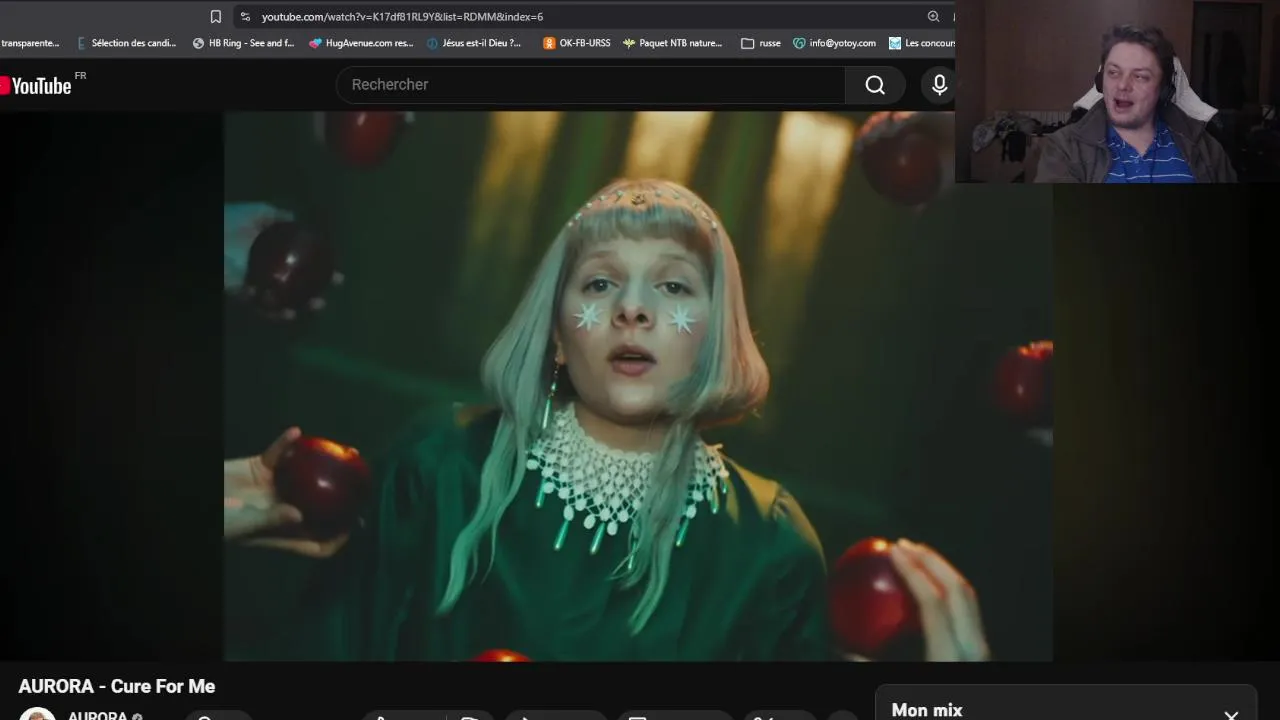The image size is (1280, 720).
Task: Click the video title 'AURORA - Cure For Me'
Action: click(x=117, y=686)
